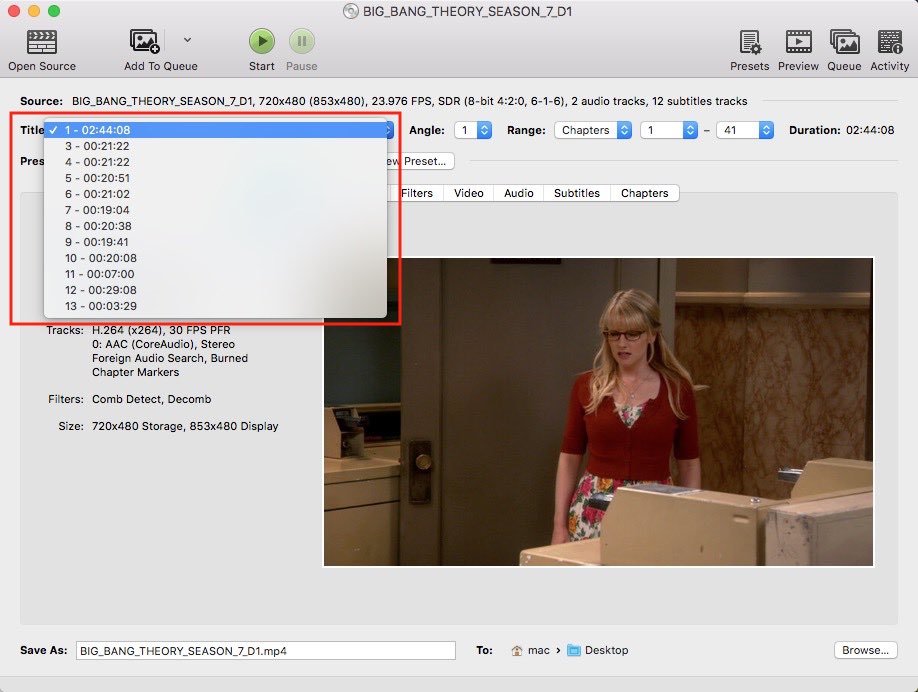Image resolution: width=918 pixels, height=692 pixels.
Task: Click the Save As filename field
Action: click(265, 650)
